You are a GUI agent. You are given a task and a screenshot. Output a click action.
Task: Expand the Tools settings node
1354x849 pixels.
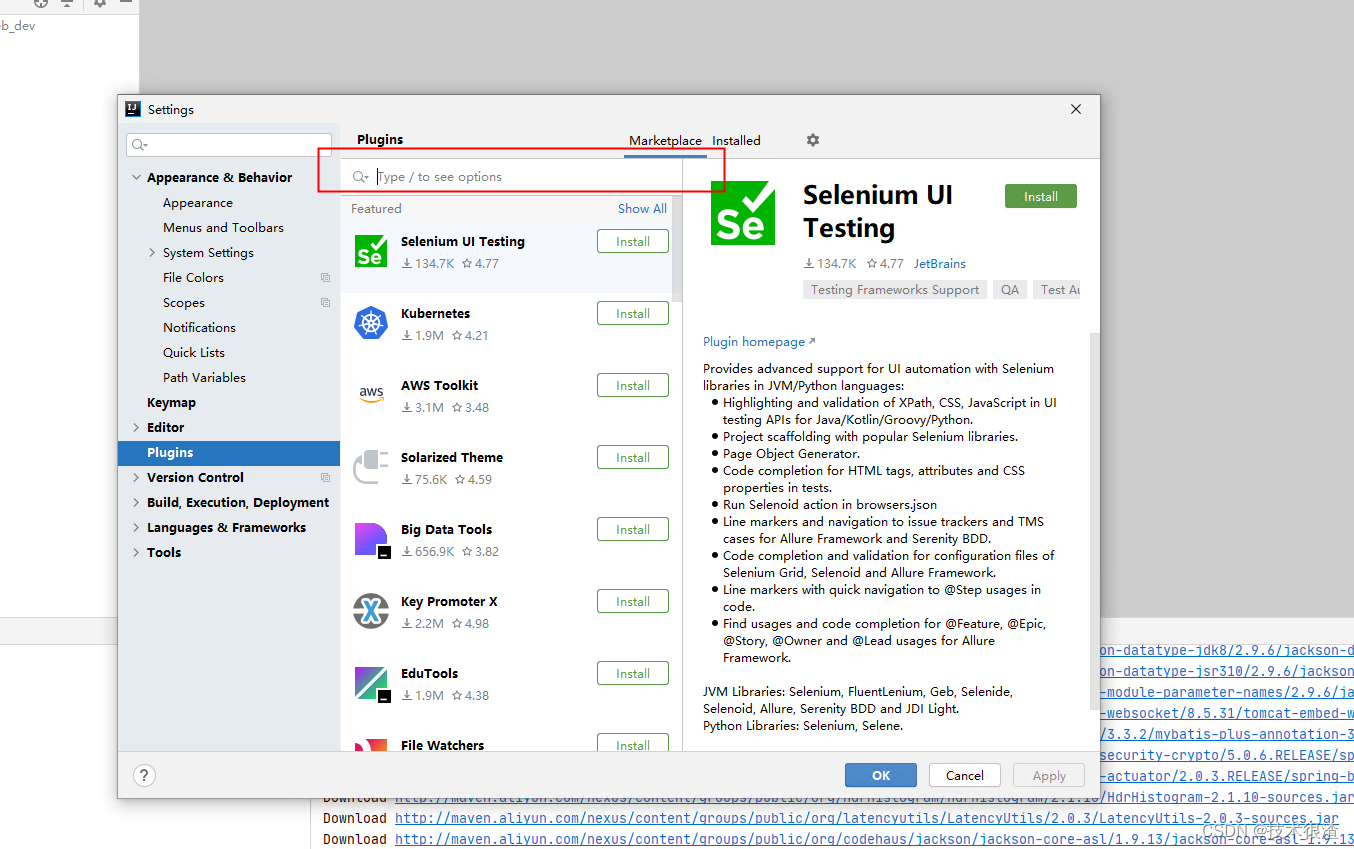coord(136,553)
